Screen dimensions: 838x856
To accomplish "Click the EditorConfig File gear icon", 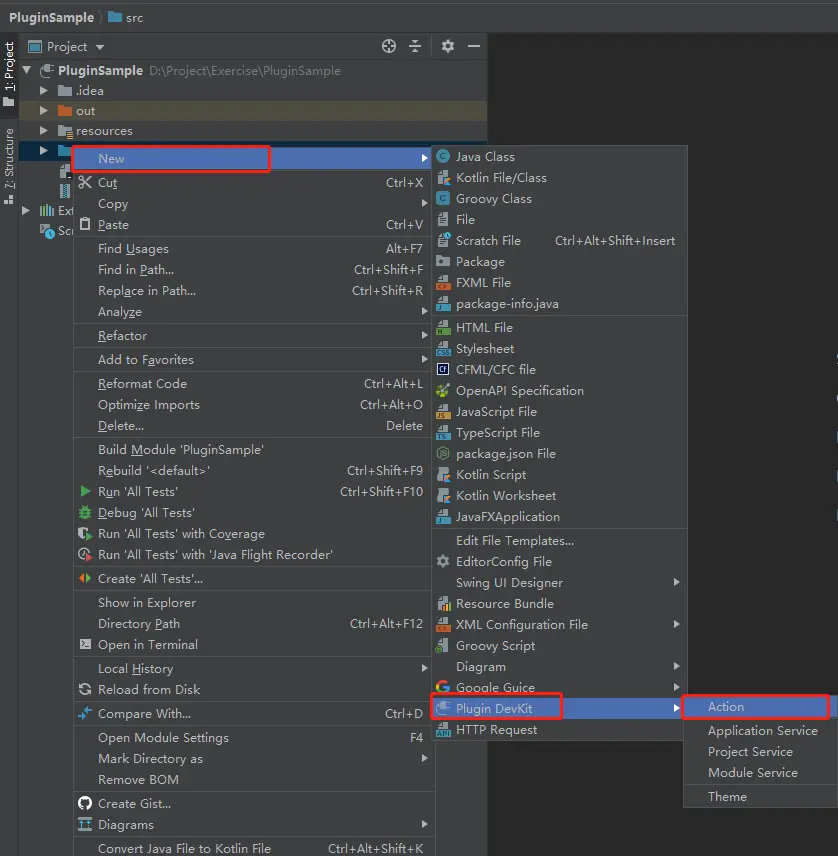I will tap(443, 561).
